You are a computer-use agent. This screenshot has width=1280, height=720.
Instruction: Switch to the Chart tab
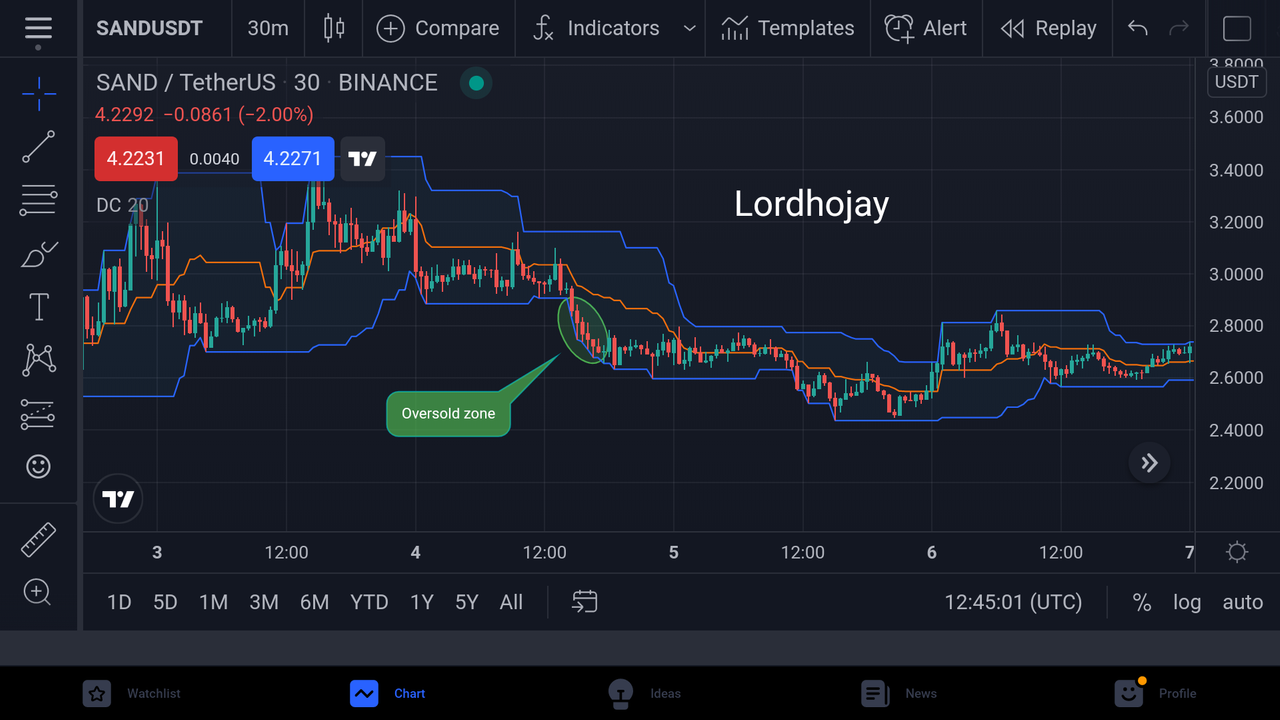[388, 693]
